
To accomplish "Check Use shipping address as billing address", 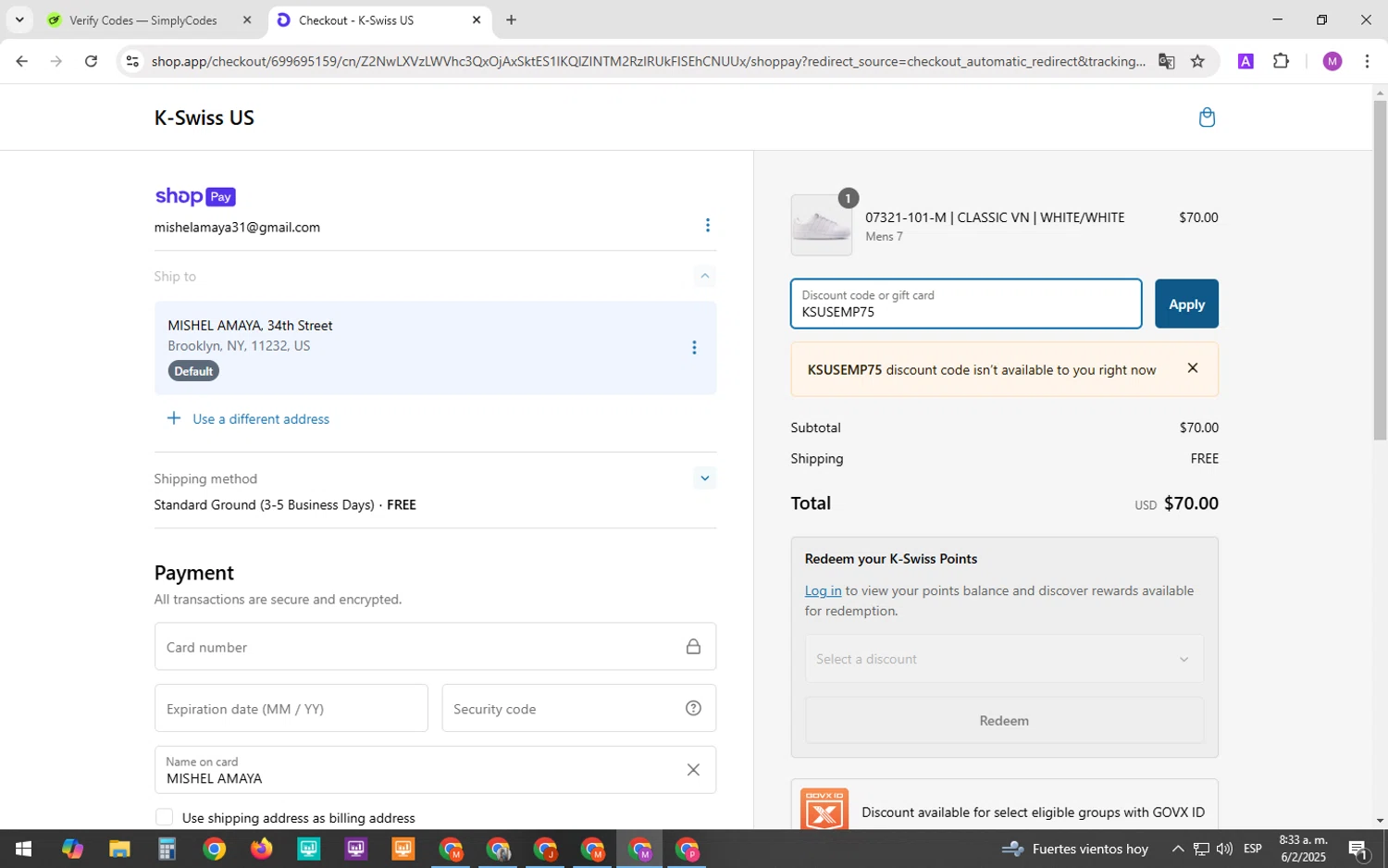I will click(x=164, y=817).
